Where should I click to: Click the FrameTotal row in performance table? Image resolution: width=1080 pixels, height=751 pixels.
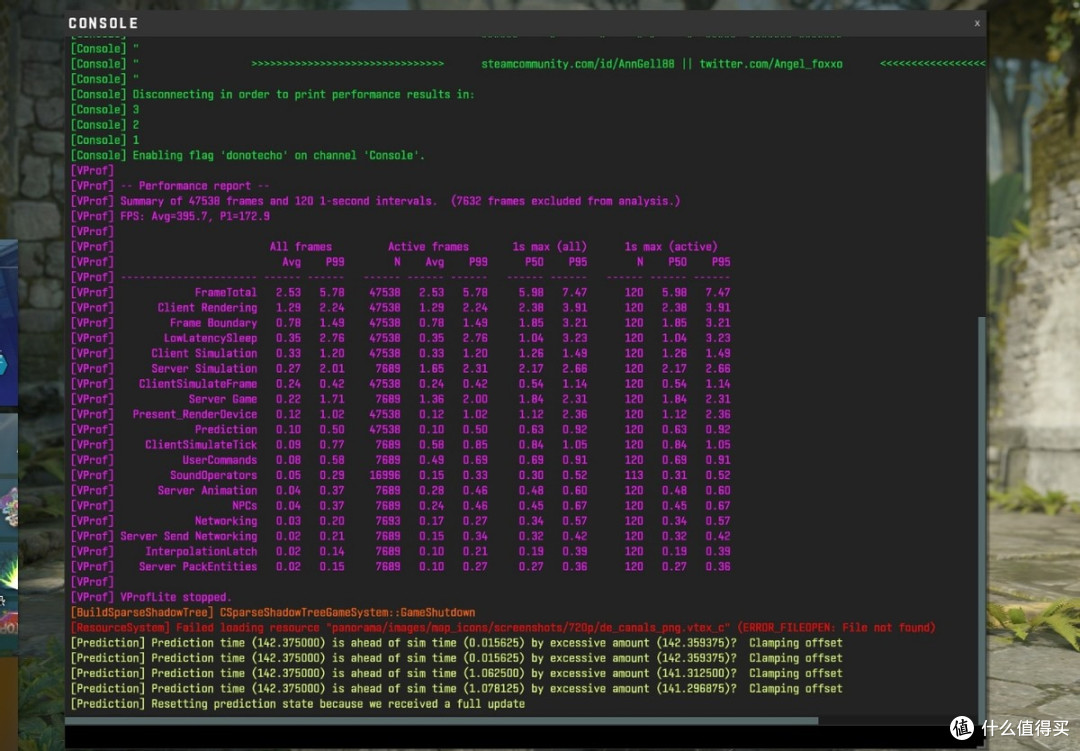tap(400, 292)
